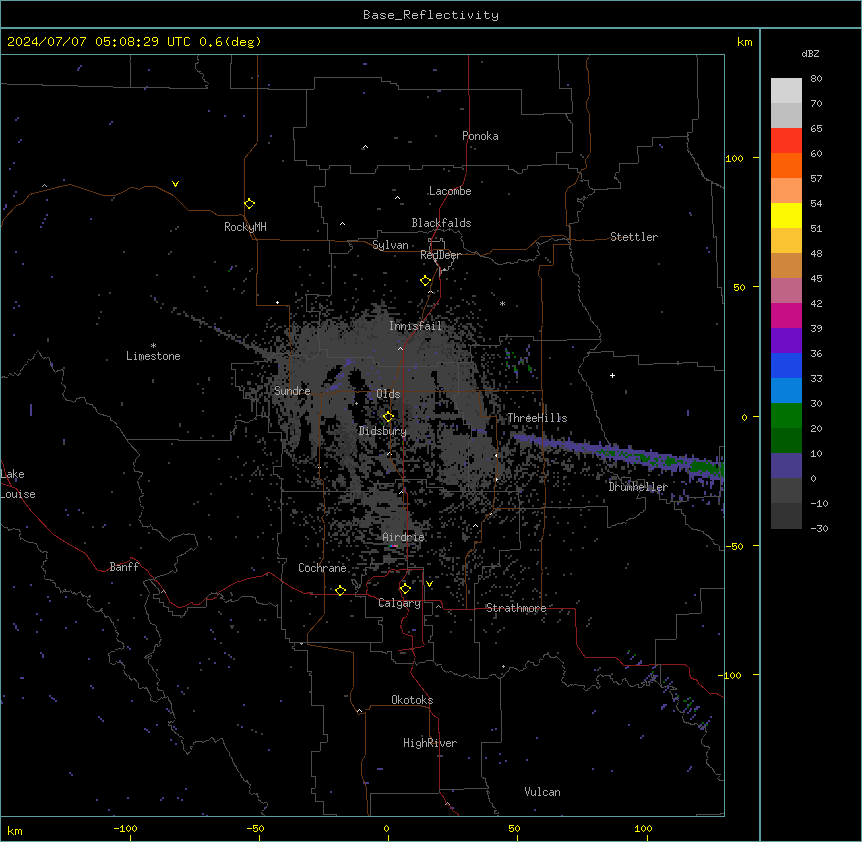Select yellow diamond marker between Olds and Didsbury
Viewport: 862px width, 842px height.
[388, 416]
